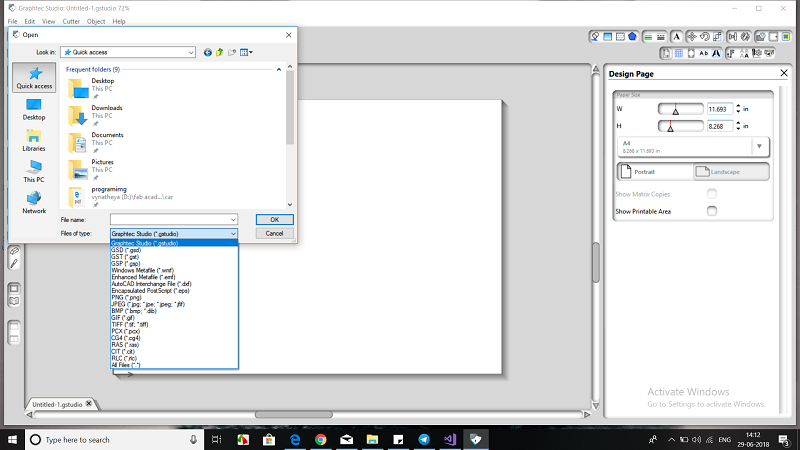
Task: Open the Edit menu
Action: coord(30,21)
